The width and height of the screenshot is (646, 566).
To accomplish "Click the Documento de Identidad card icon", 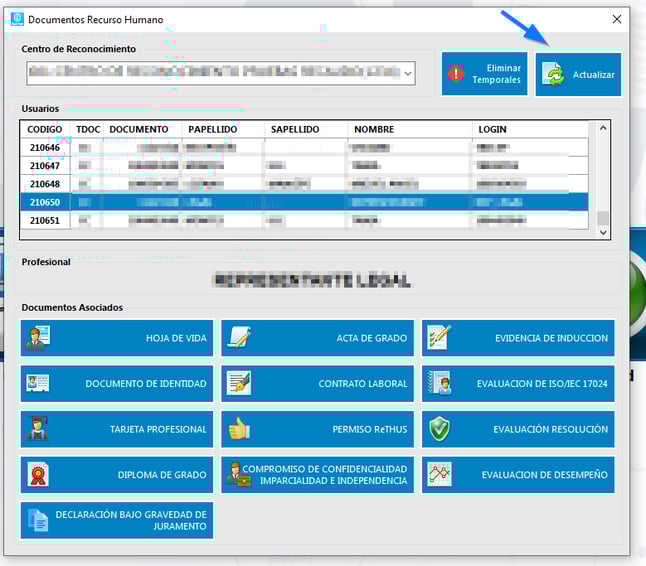I will (x=38, y=383).
